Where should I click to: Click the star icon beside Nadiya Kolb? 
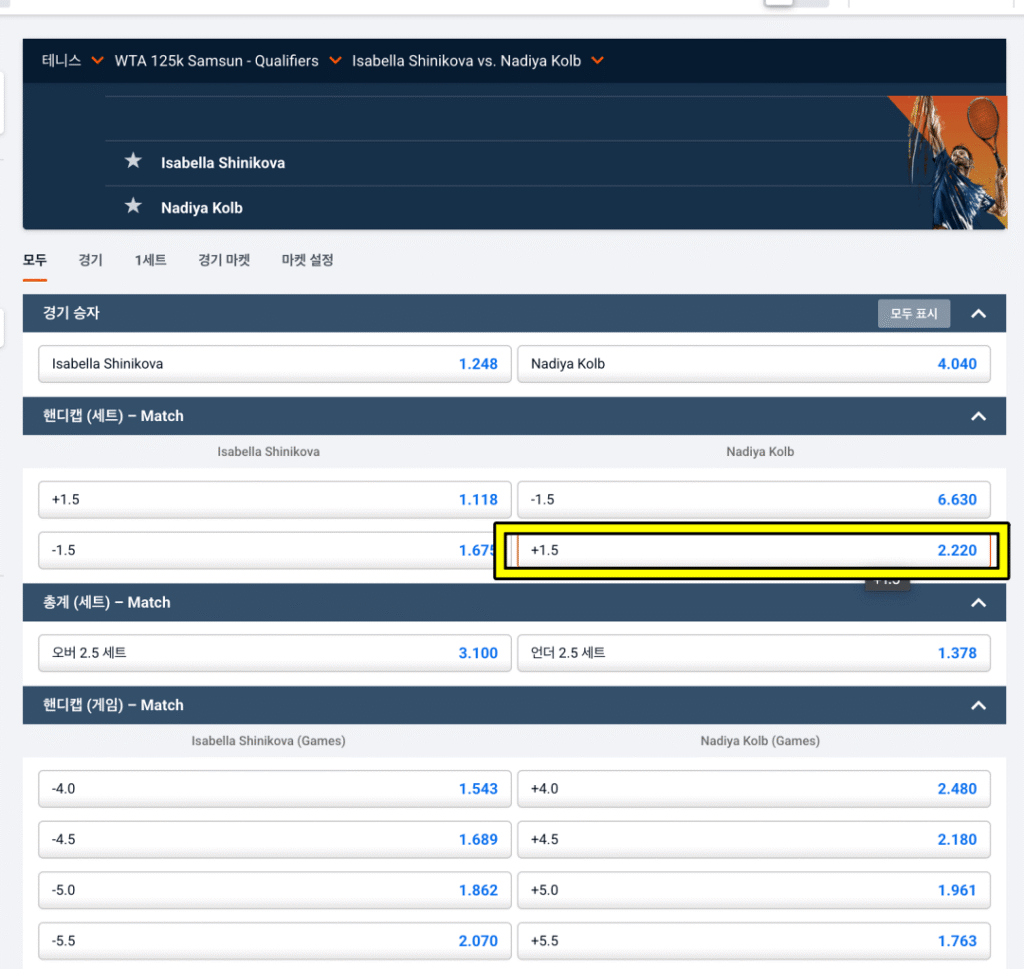click(x=133, y=207)
